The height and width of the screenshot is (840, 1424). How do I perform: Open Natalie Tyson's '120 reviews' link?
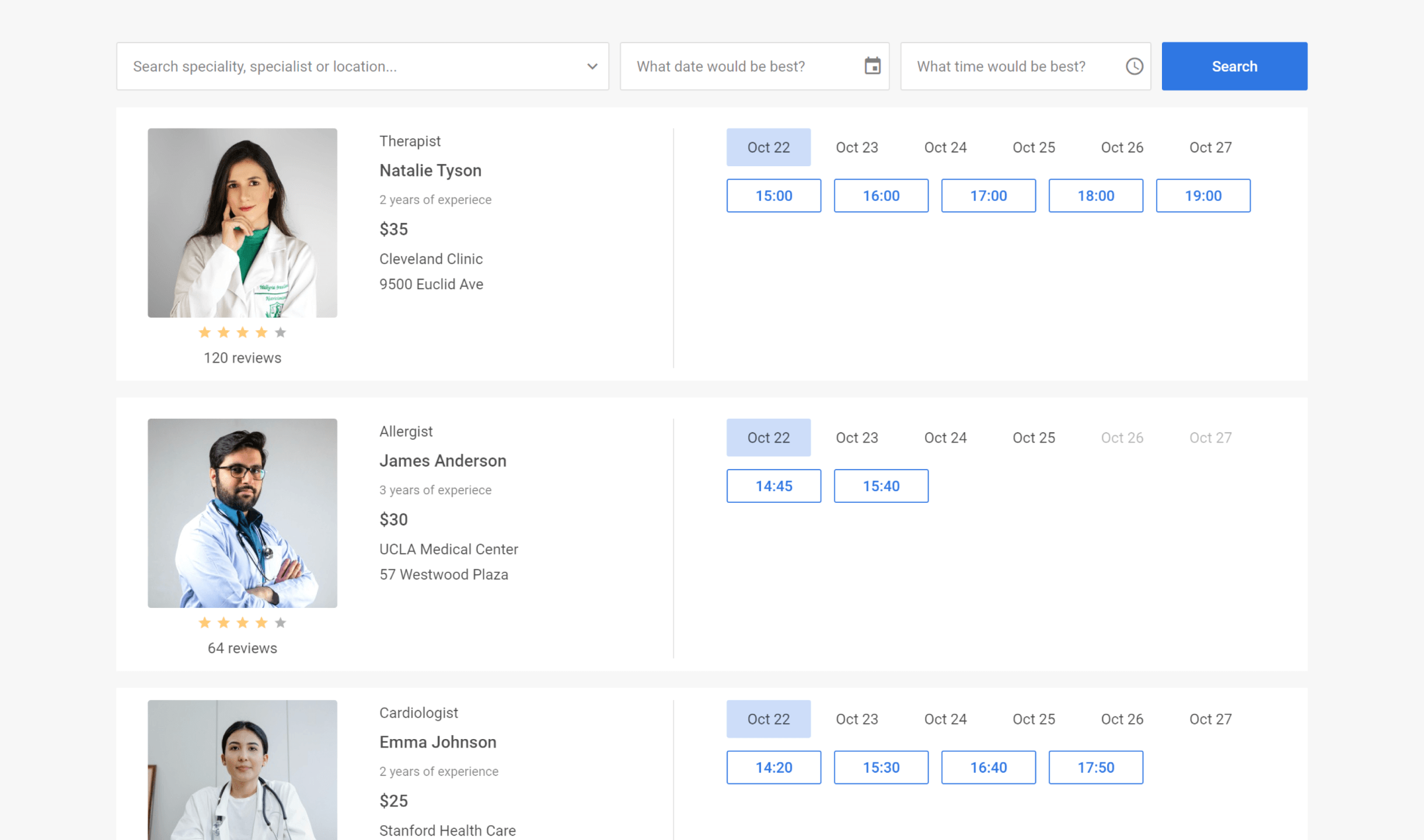point(242,358)
